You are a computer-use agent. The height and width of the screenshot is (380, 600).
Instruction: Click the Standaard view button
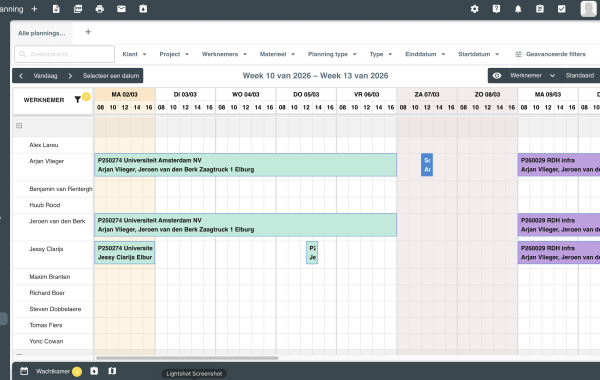pos(580,76)
